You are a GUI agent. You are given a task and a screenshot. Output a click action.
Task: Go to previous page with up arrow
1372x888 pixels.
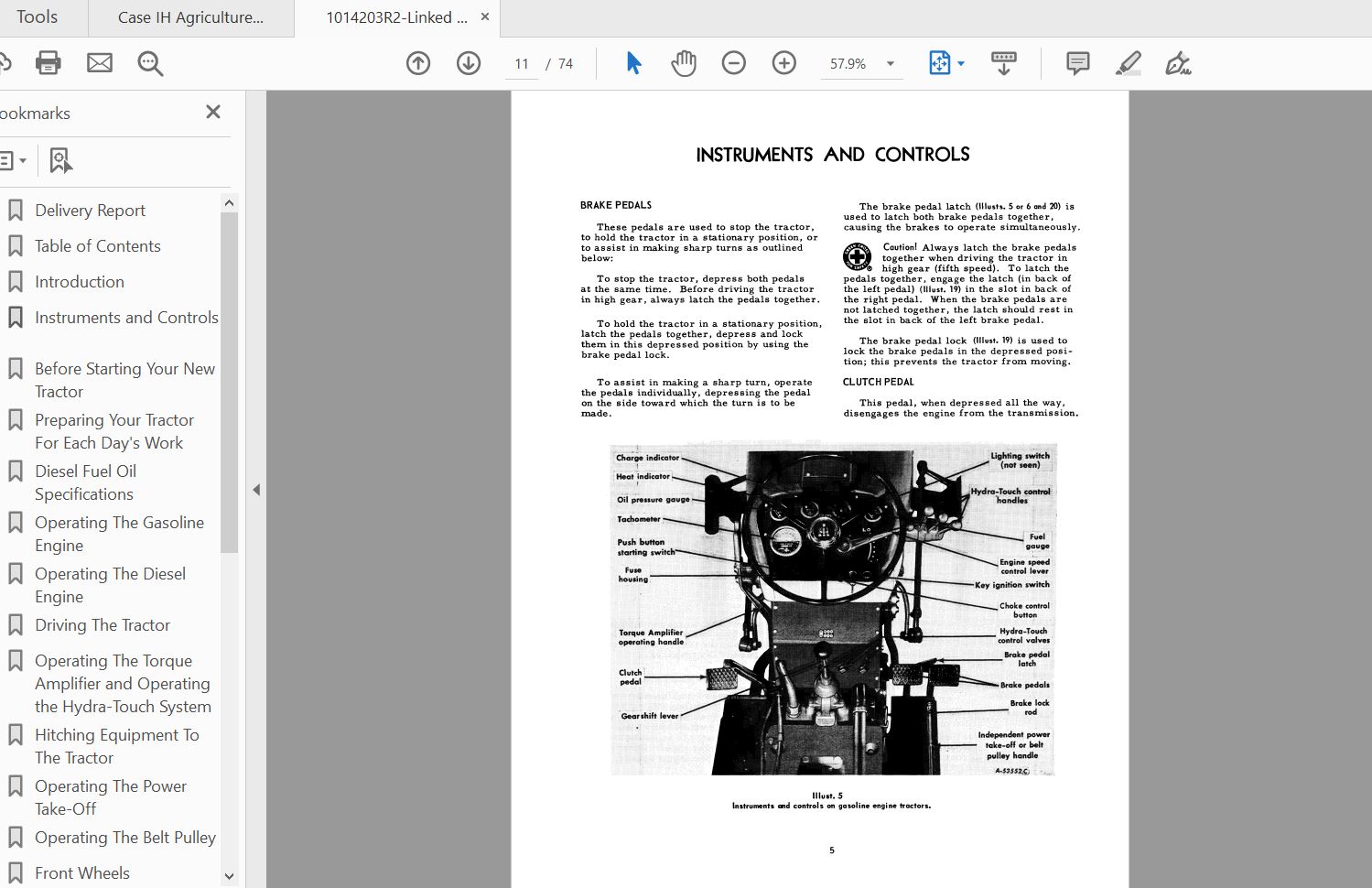coord(417,63)
